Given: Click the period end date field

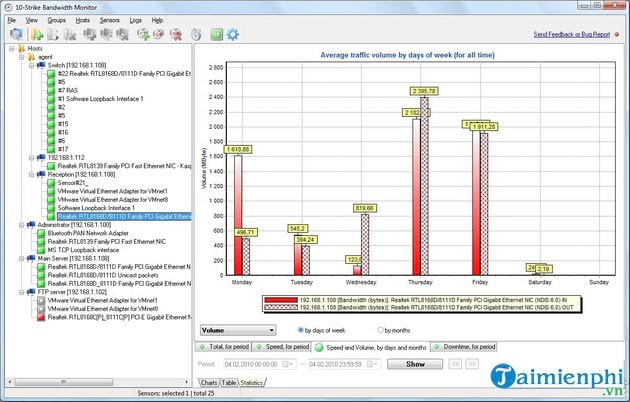Looking at the screenshot, I should pos(344,364).
